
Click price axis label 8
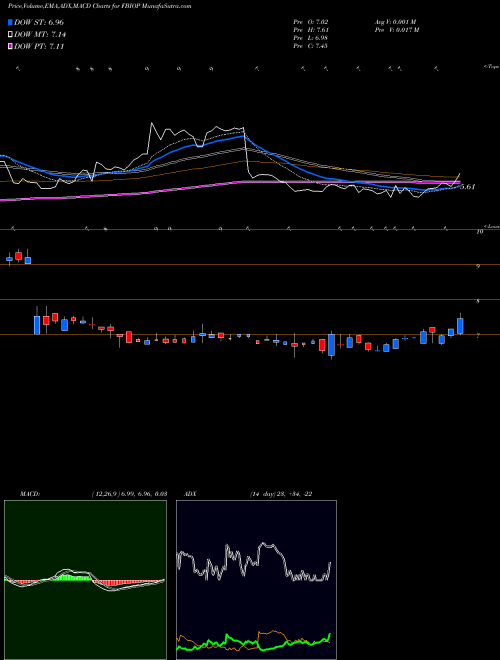coord(478,301)
